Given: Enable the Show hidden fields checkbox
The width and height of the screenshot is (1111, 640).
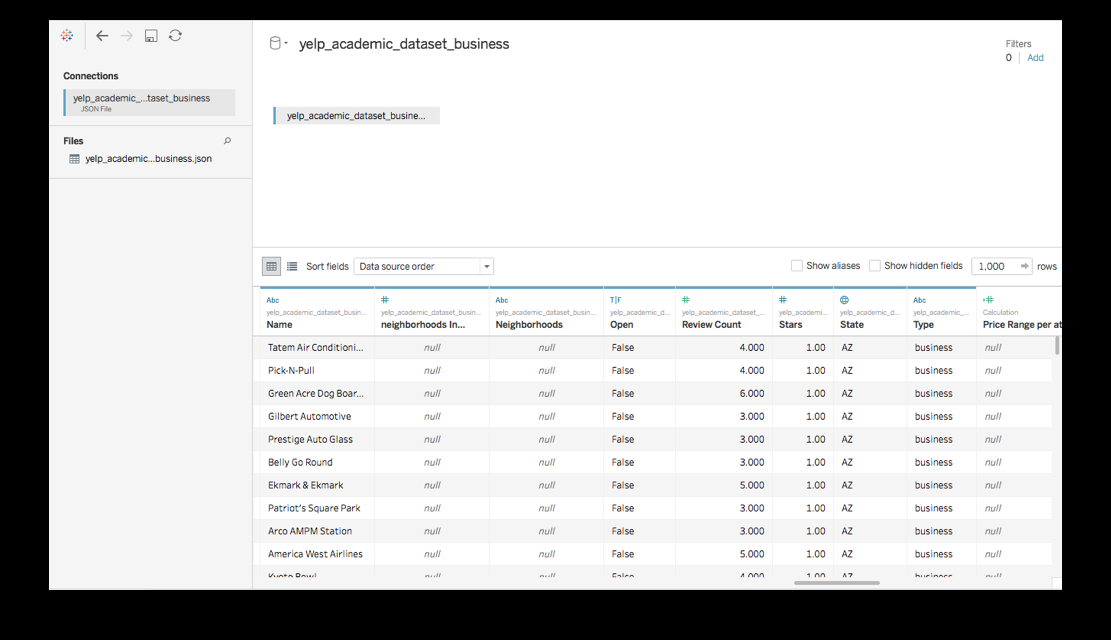Looking at the screenshot, I should pos(874,266).
